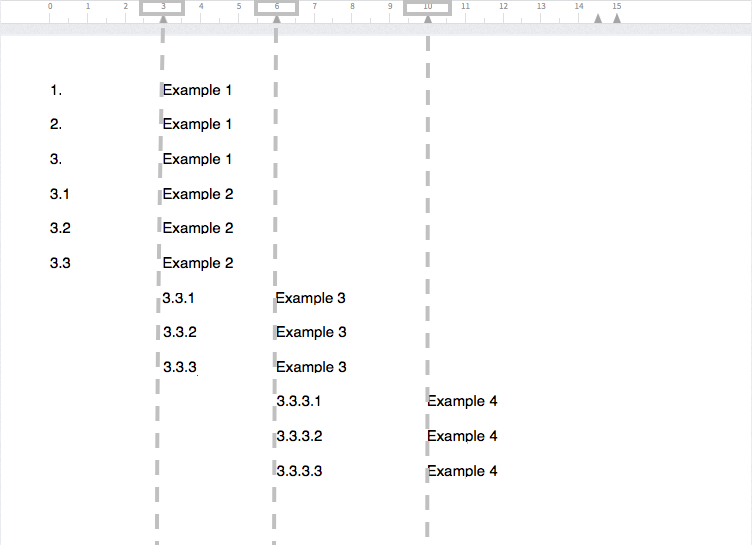Click the list number "3.3"
This screenshot has height=545, width=752.
click(x=60, y=263)
